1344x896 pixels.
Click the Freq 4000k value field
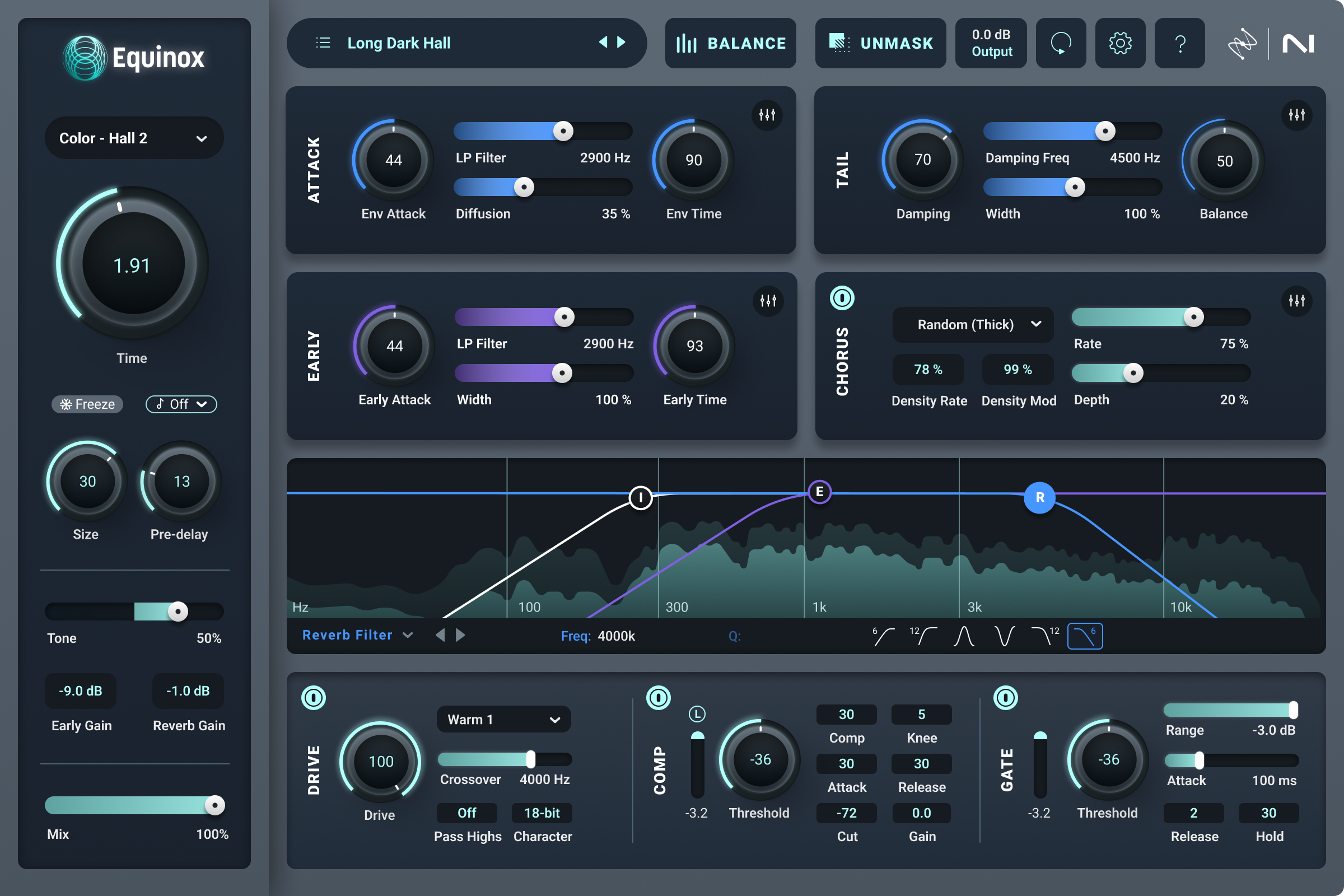[616, 636]
